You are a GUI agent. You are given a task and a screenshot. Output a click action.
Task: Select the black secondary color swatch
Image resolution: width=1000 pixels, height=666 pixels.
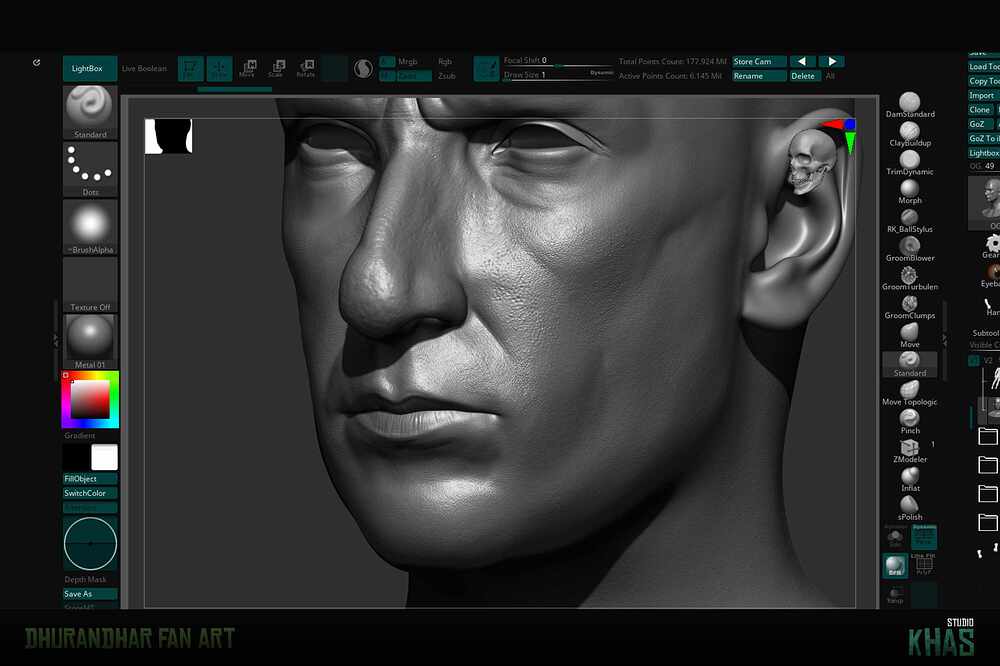[76, 457]
